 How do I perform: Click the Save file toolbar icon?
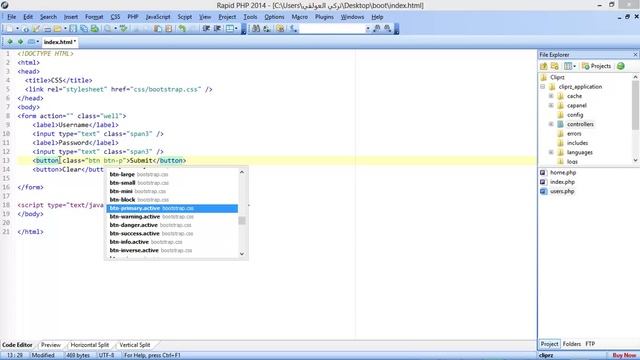(x=73, y=29)
